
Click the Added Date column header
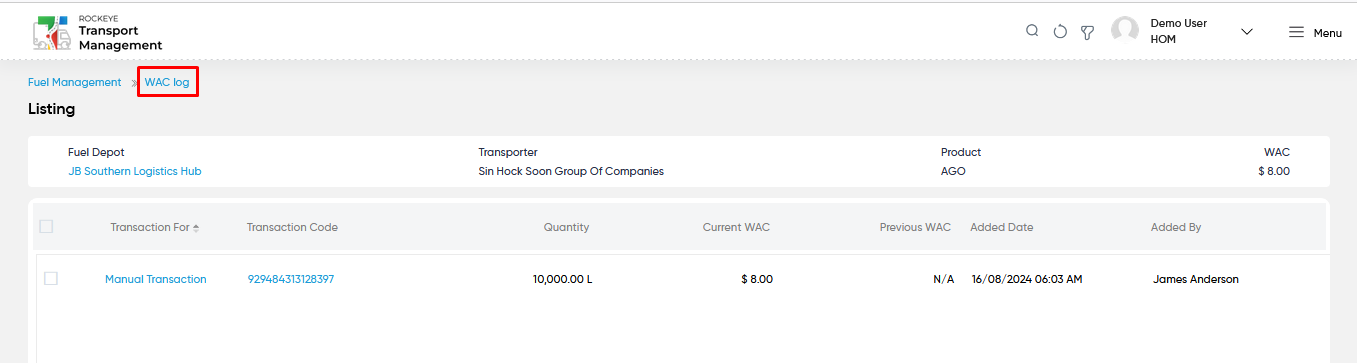point(1002,227)
